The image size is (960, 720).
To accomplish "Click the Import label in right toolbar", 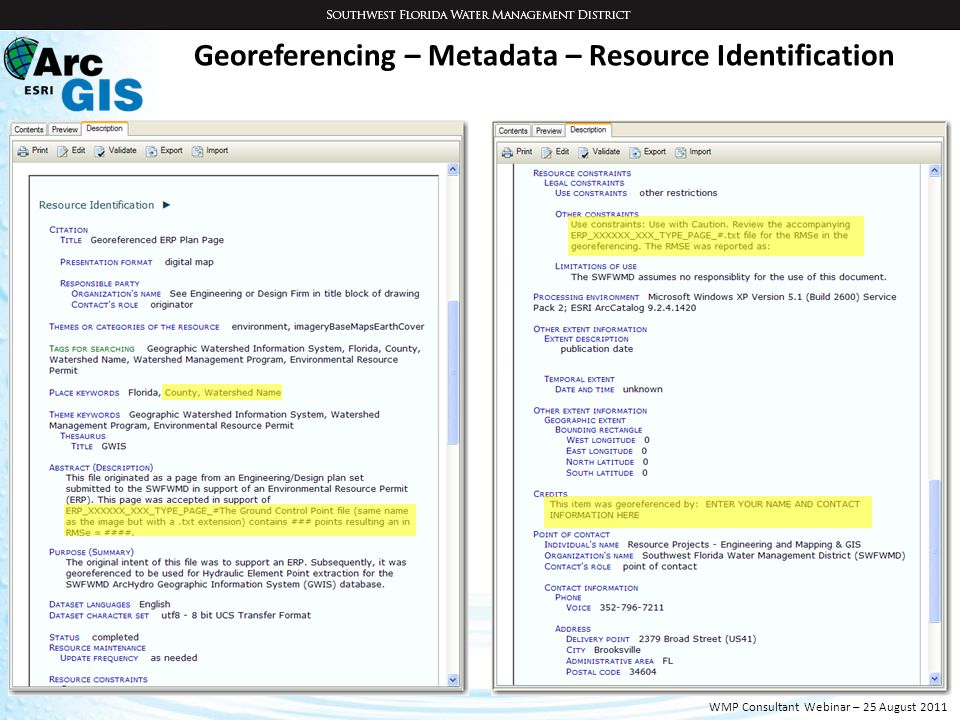I will click(x=700, y=152).
